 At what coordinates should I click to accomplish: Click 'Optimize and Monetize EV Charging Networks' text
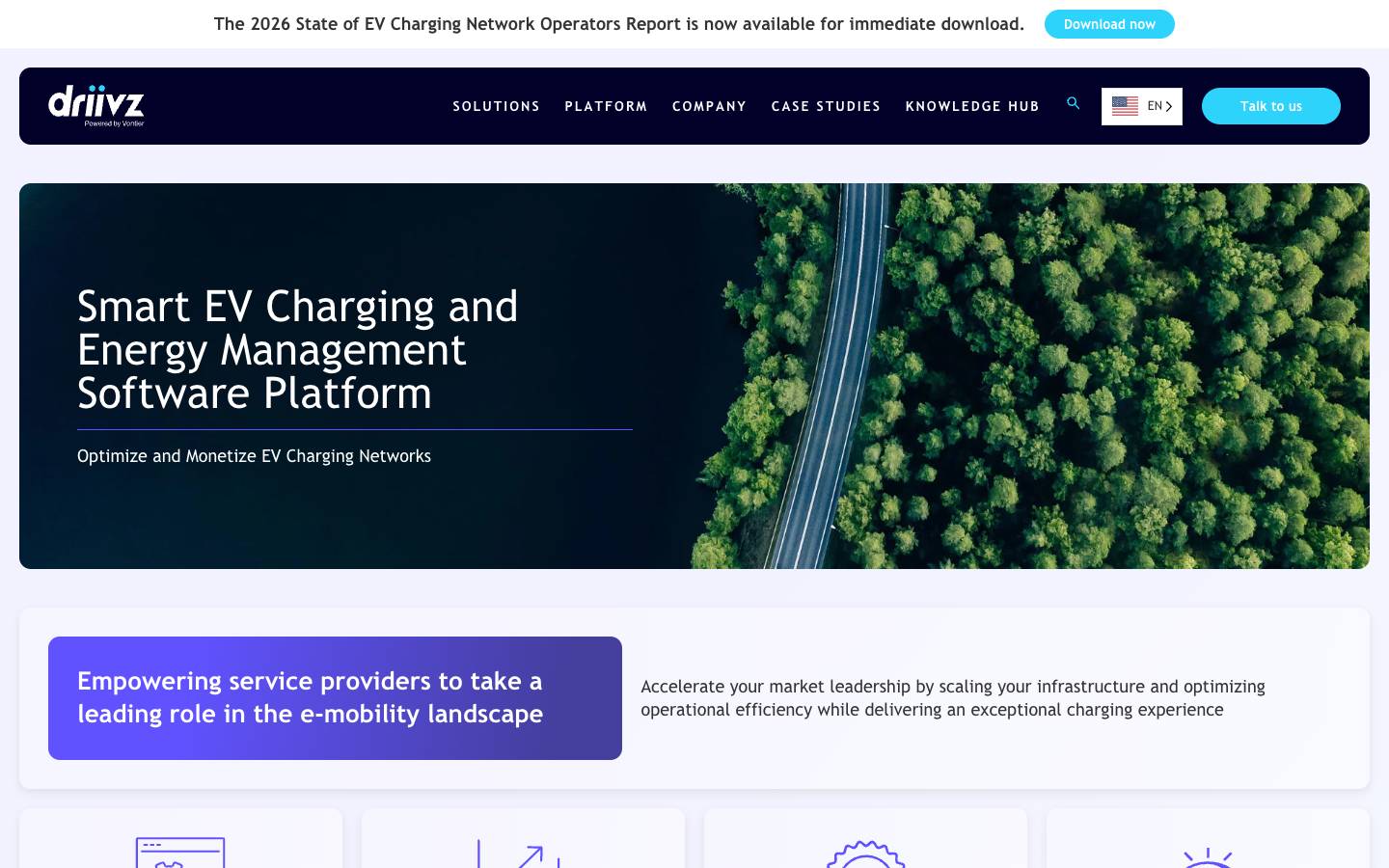254,456
